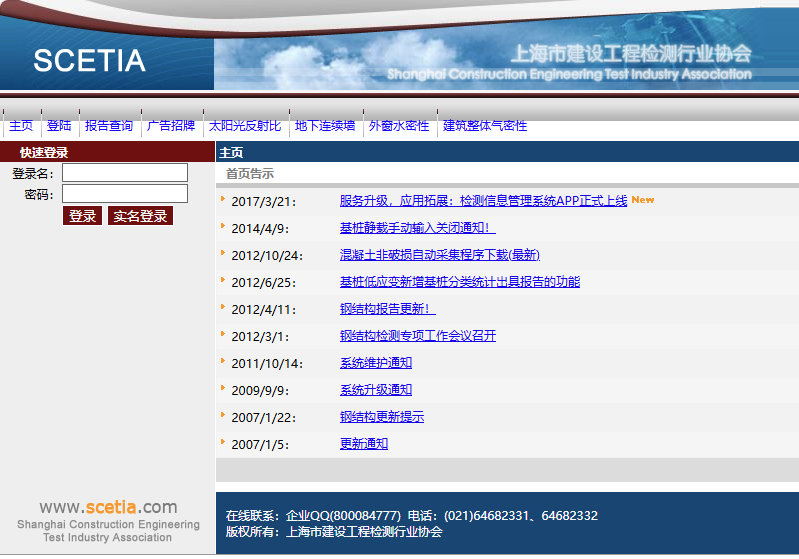Open the 外窗水密性 navigation item
This screenshot has height=559, width=799.
click(x=399, y=126)
